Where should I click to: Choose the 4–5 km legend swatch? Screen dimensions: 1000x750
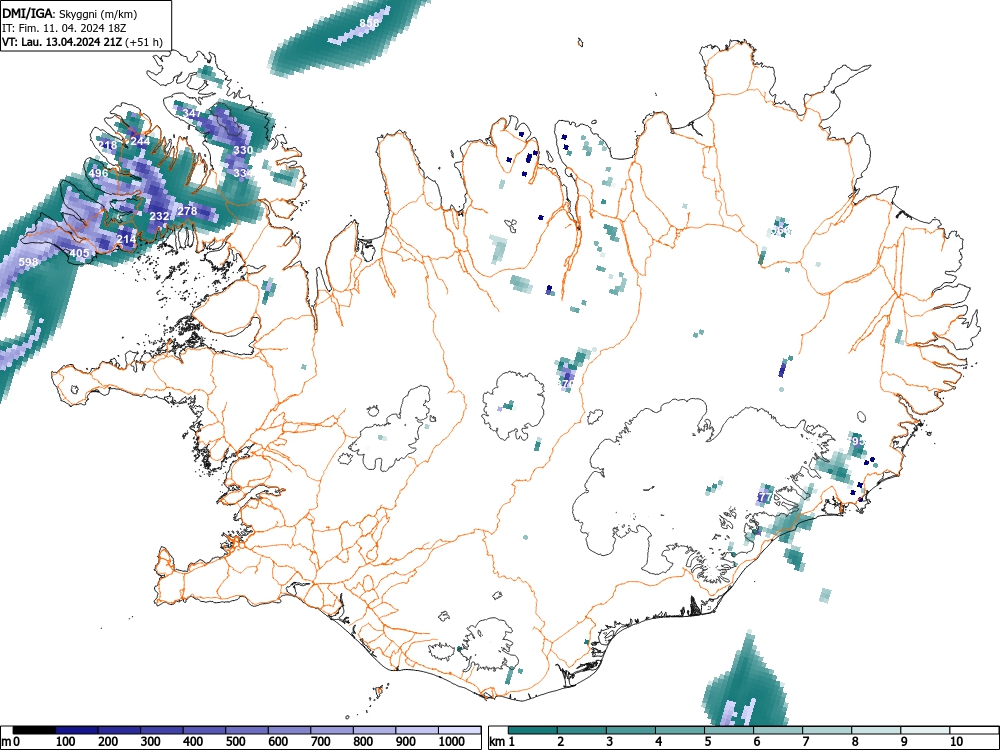(680, 730)
